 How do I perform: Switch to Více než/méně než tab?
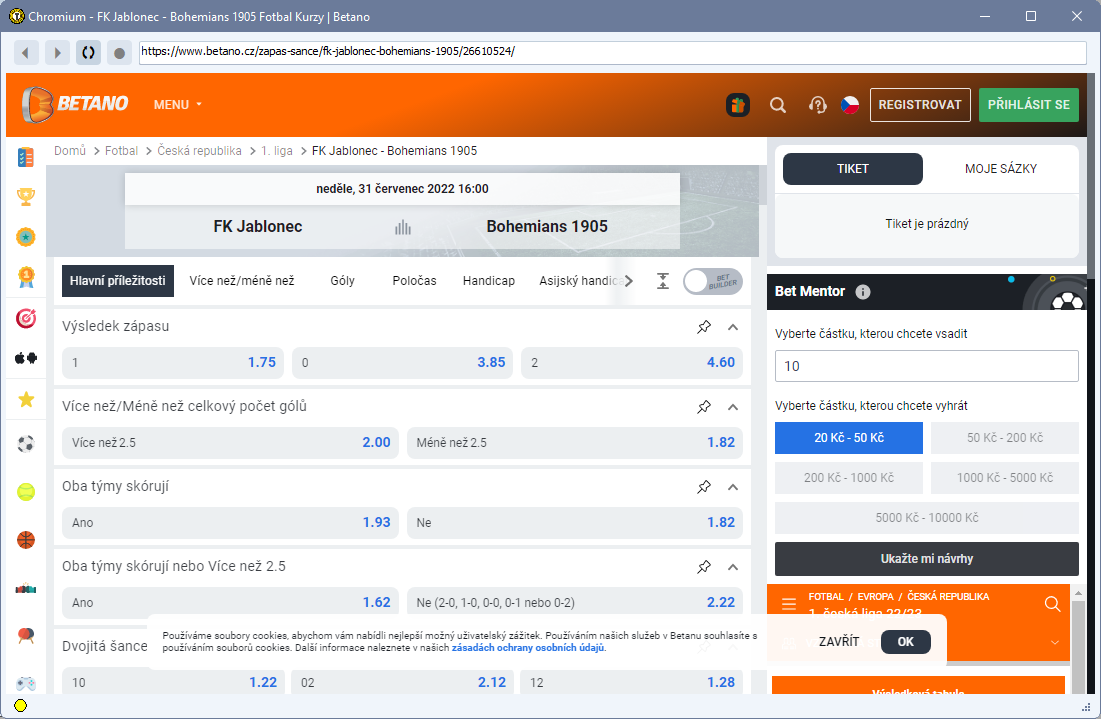242,281
